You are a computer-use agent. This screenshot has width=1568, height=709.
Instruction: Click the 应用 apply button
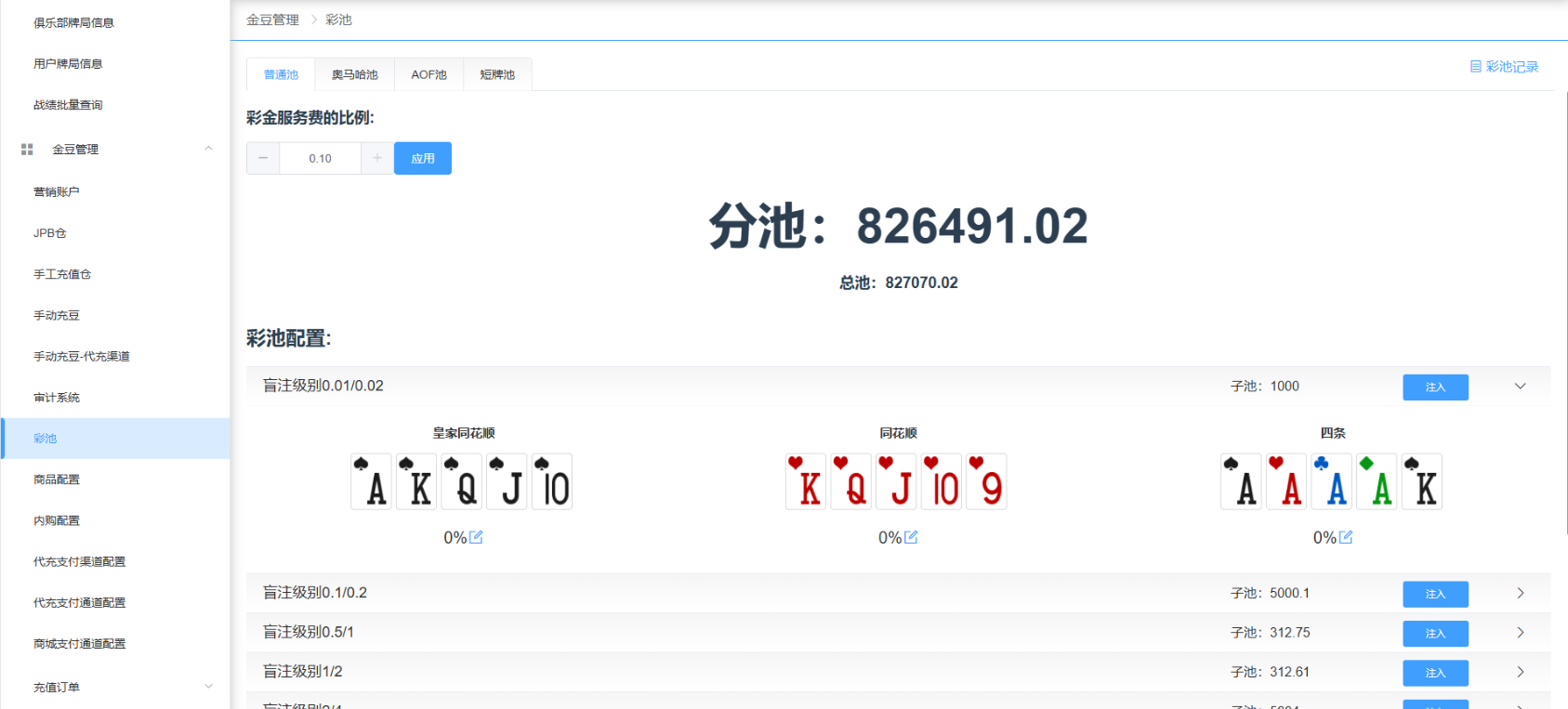(423, 158)
